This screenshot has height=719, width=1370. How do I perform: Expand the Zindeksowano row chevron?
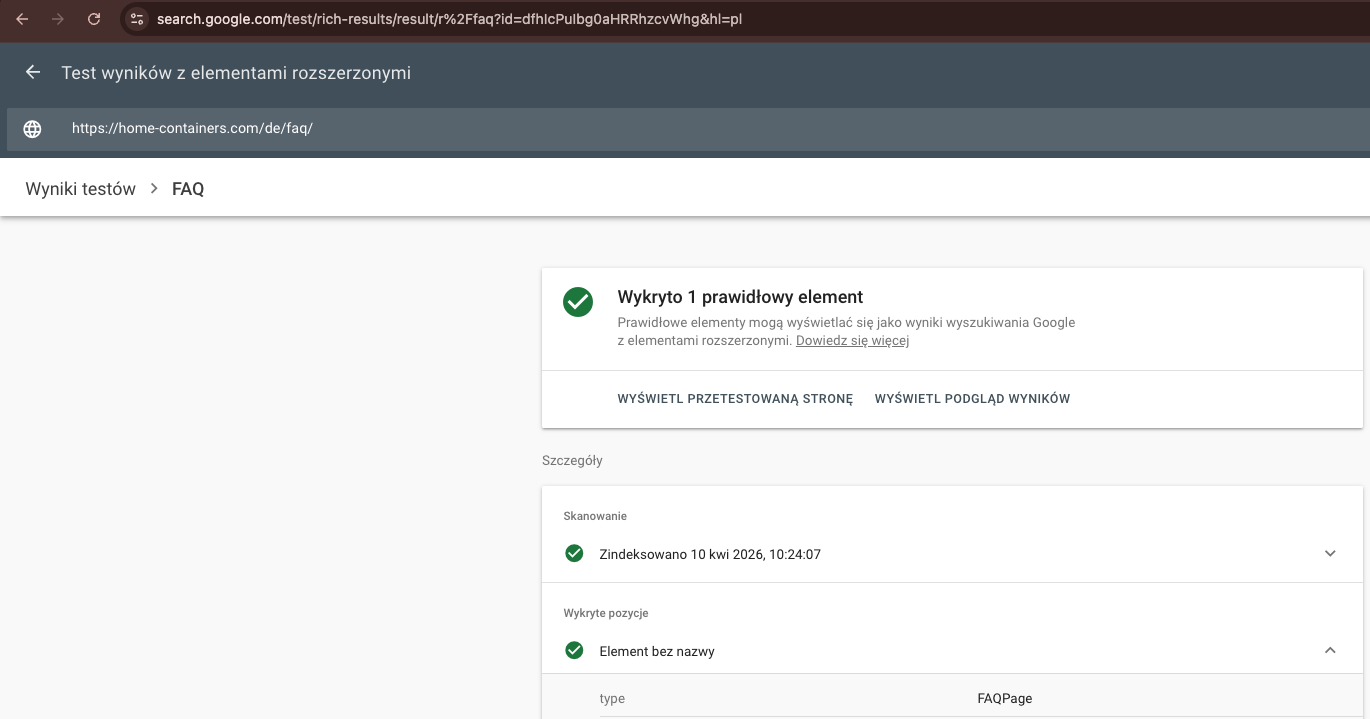[1330, 553]
